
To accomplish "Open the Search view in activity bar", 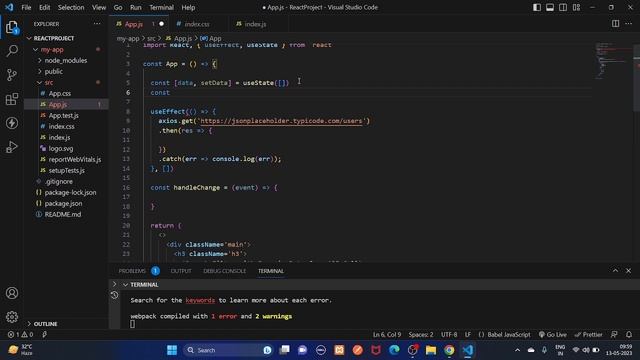I will point(12,51).
